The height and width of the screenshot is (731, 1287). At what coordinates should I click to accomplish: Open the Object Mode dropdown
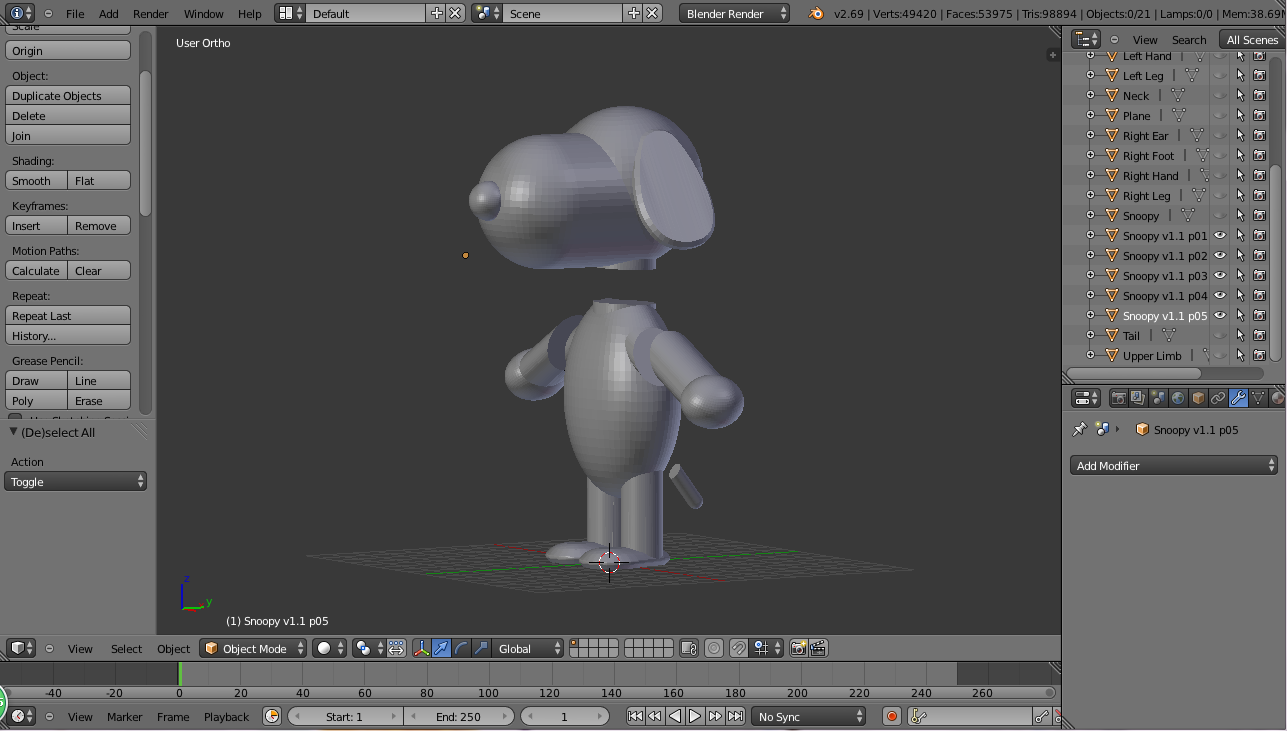tap(254, 648)
